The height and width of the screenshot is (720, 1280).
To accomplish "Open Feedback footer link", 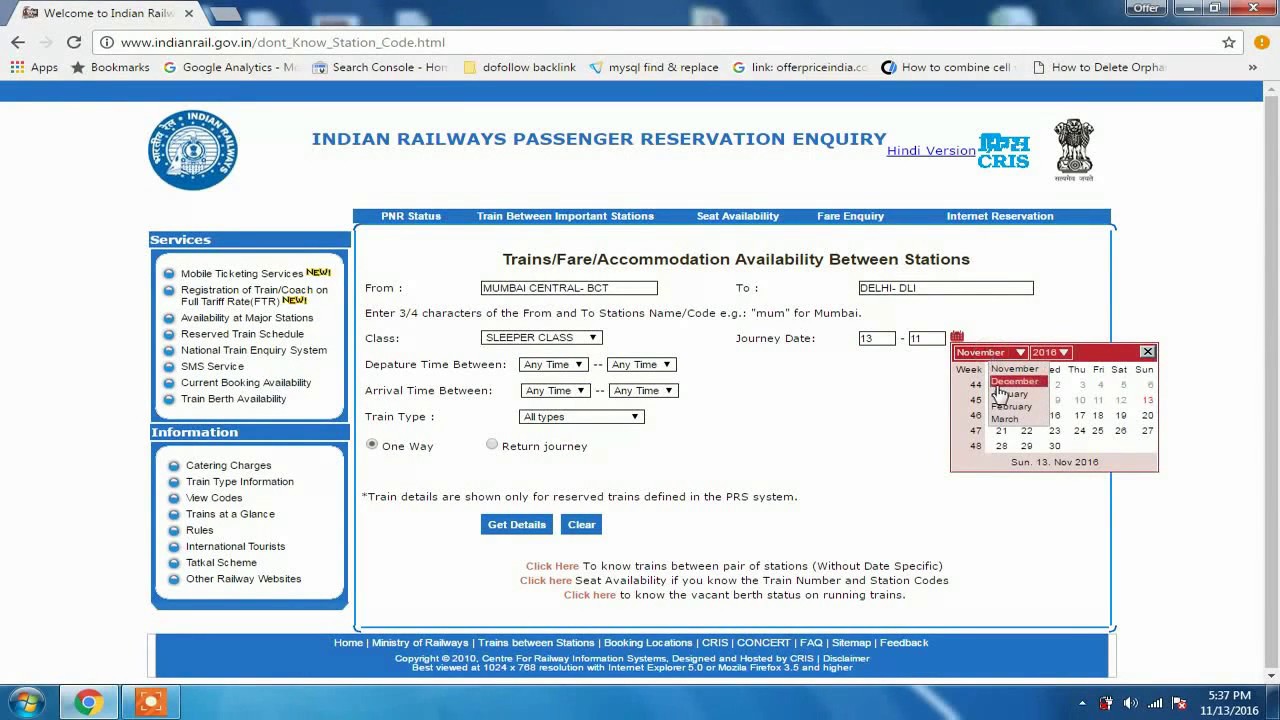I will click(904, 642).
